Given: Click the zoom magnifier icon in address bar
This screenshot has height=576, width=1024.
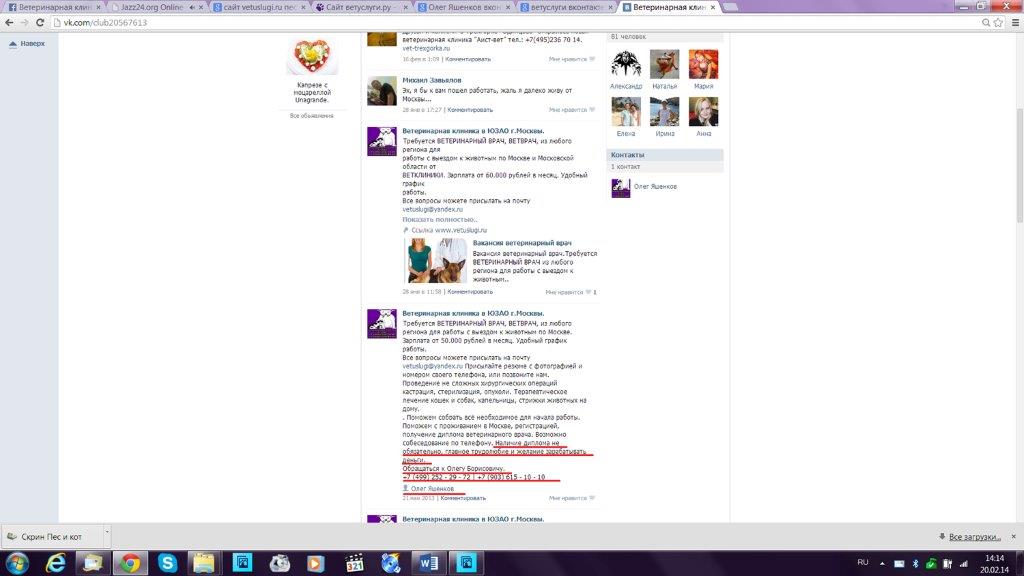Looking at the screenshot, I should 986,22.
